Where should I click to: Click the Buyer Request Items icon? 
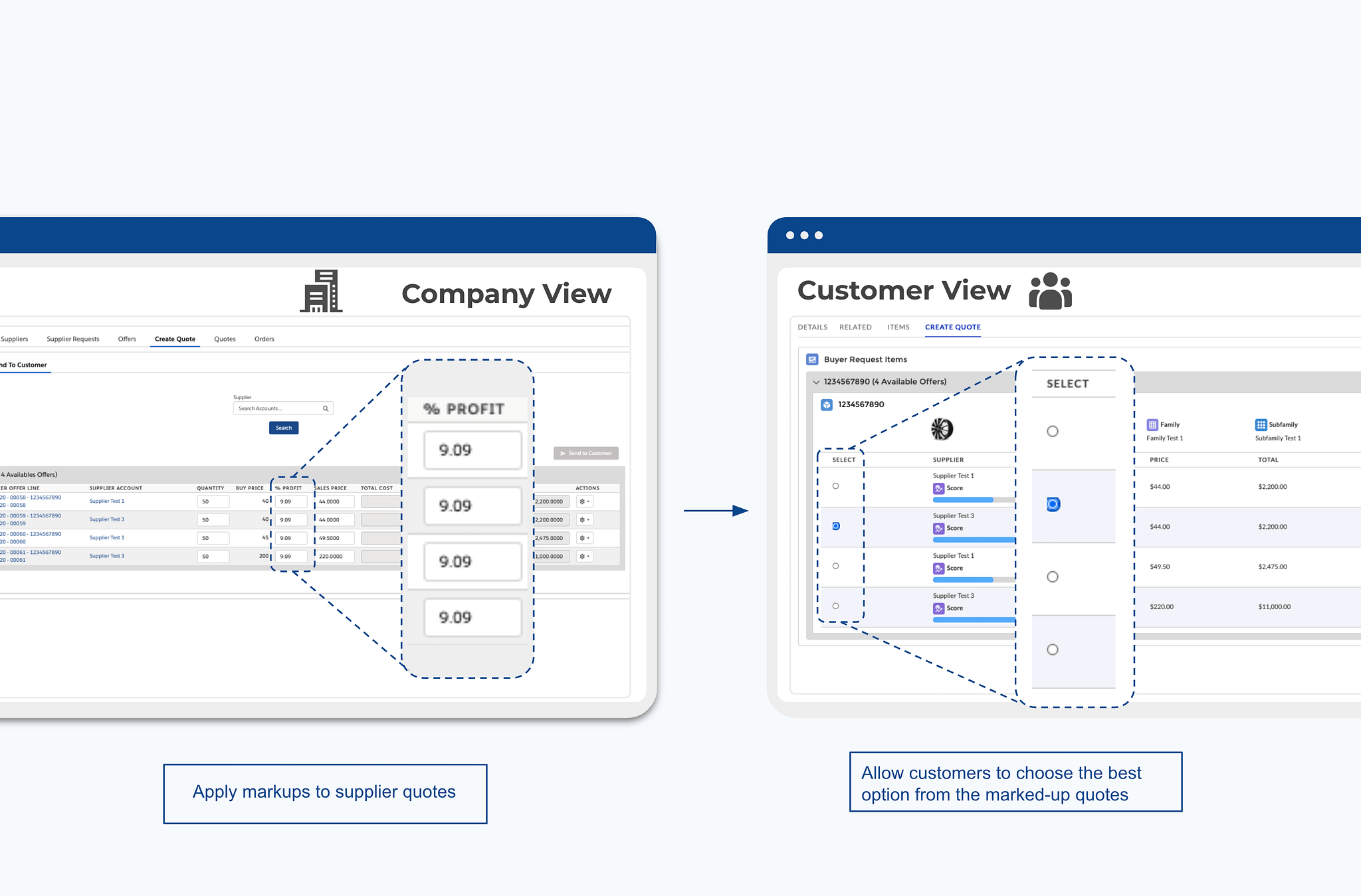pyautogui.click(x=812, y=359)
